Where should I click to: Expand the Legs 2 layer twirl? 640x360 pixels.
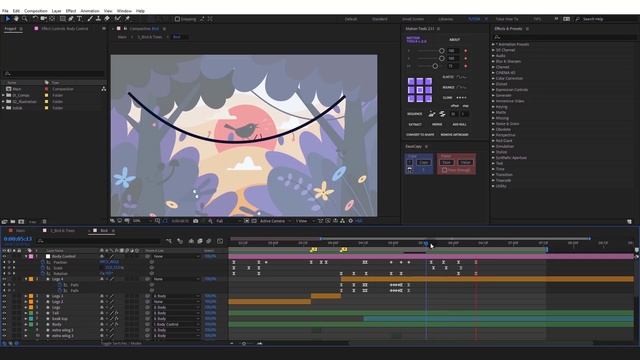click(26, 302)
